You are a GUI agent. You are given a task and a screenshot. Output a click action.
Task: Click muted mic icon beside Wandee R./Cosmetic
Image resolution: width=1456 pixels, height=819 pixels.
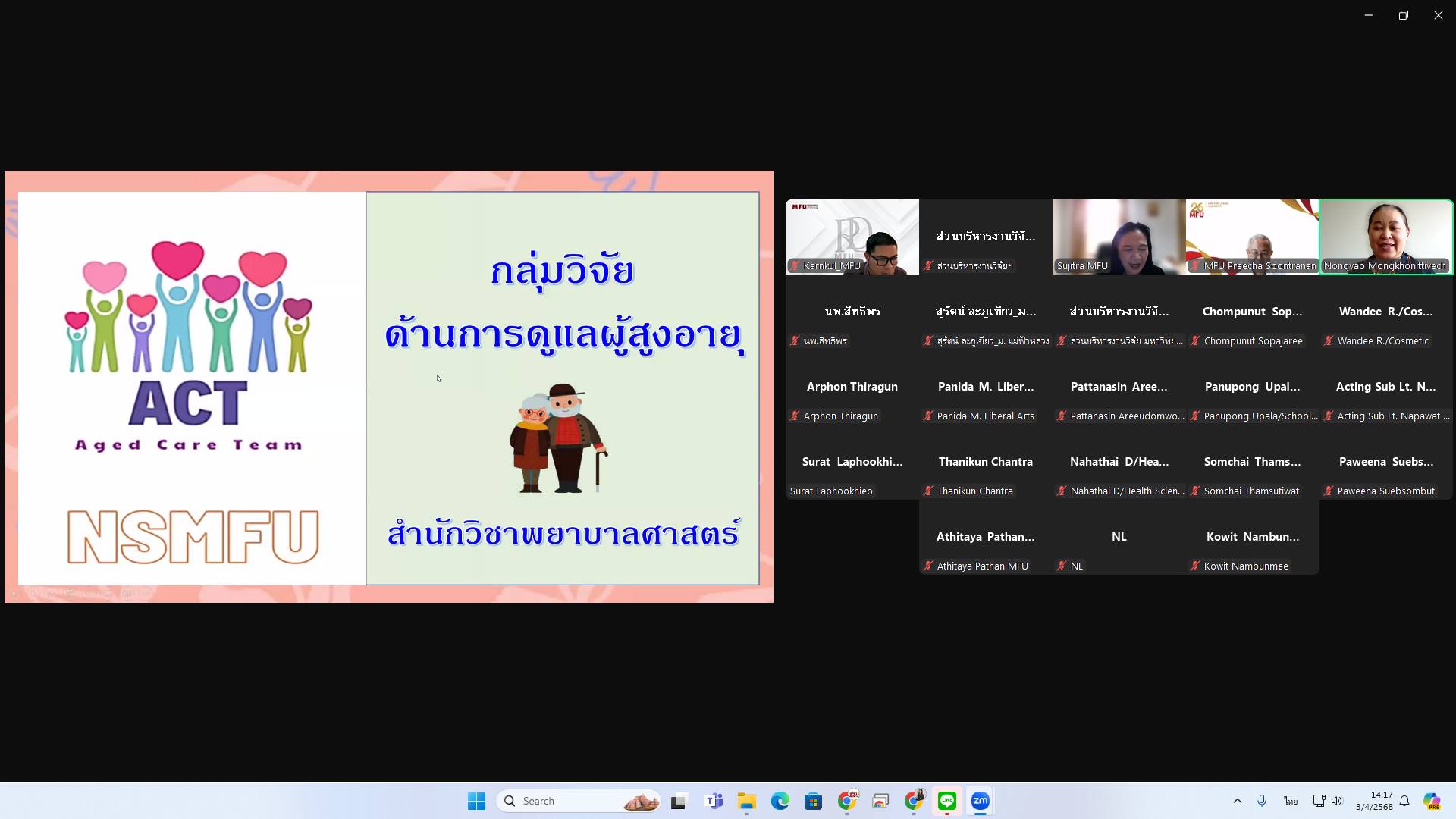coord(1329,340)
